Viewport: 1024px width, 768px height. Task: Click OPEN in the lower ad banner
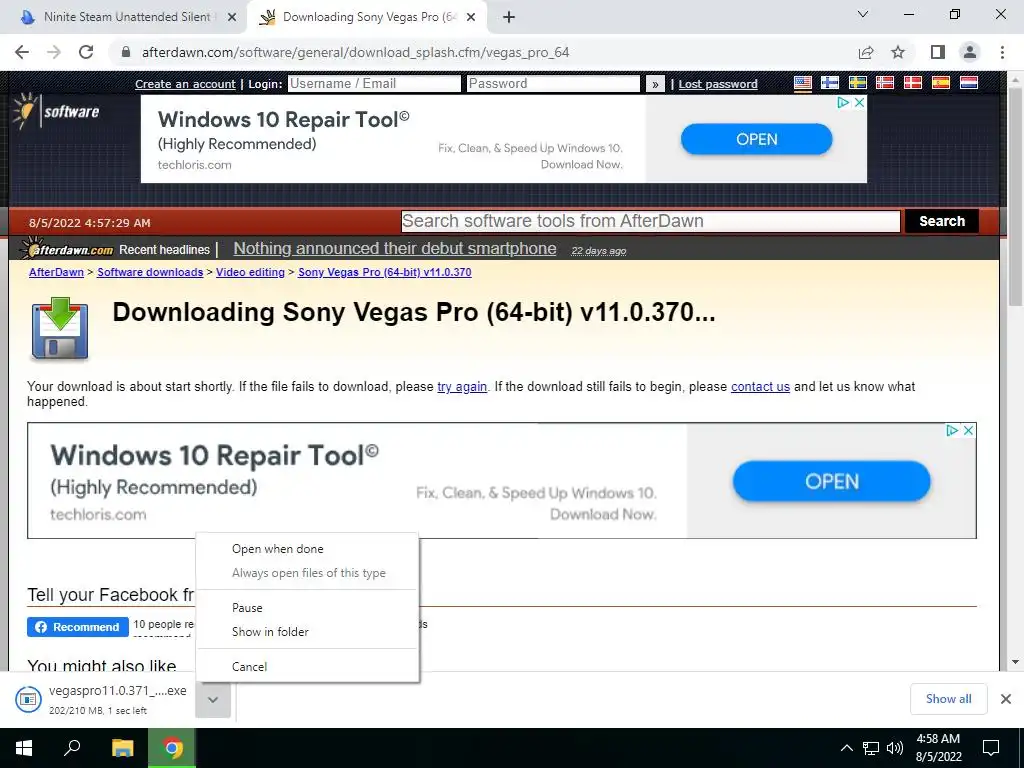(x=831, y=481)
